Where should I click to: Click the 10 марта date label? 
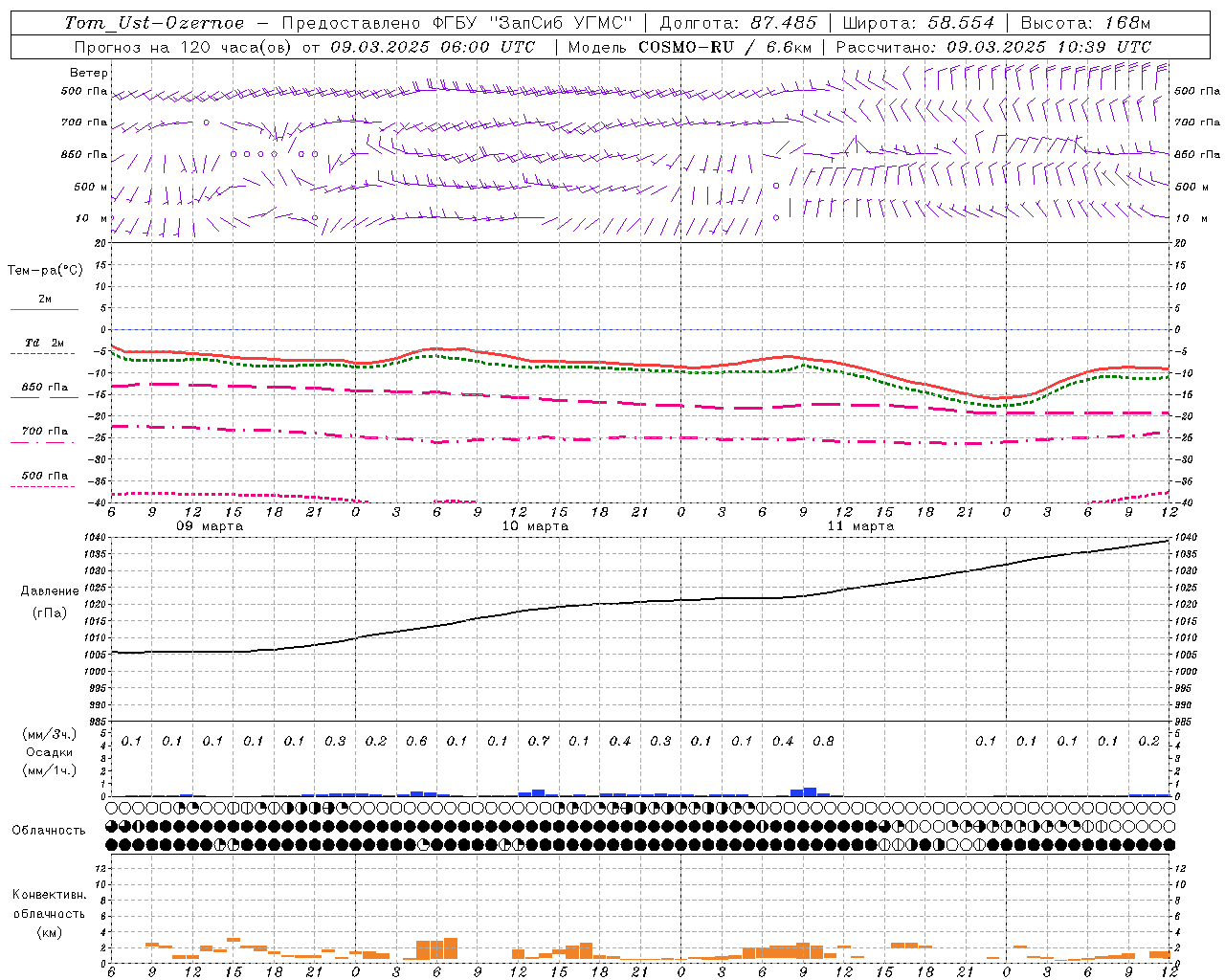[x=535, y=526]
